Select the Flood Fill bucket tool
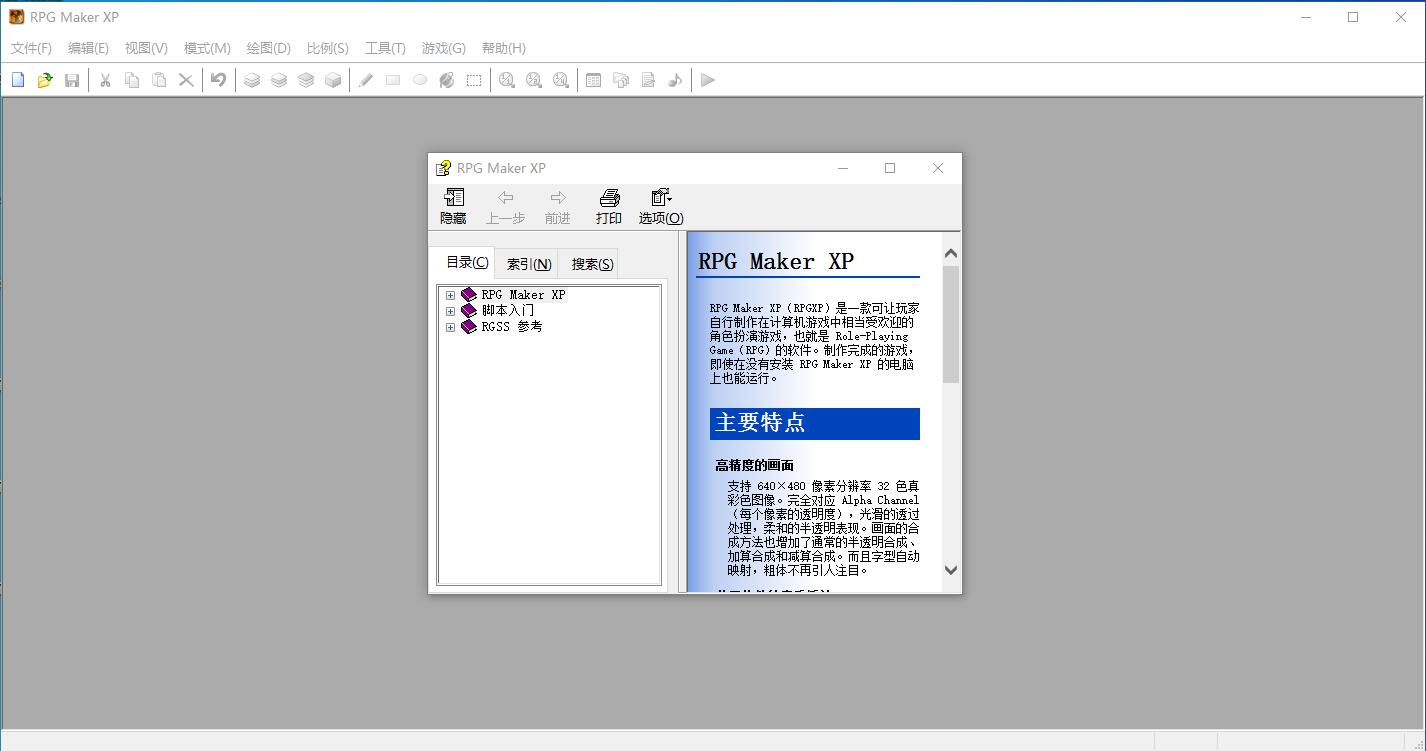The width and height of the screenshot is (1426, 751). coord(447,80)
